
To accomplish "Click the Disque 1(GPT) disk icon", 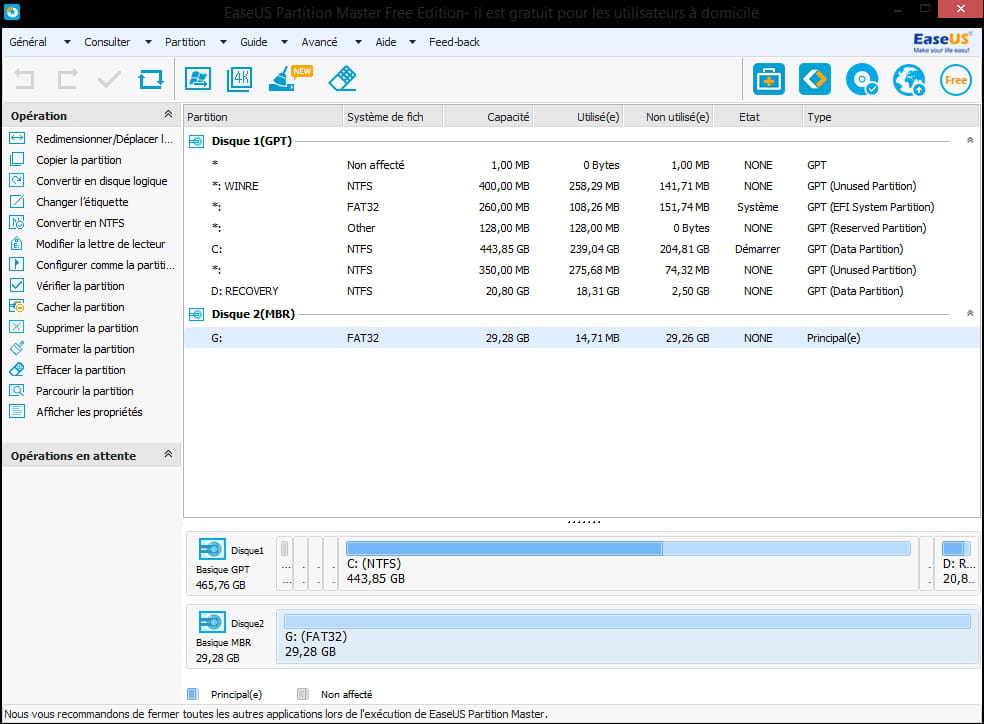I will [x=196, y=142].
